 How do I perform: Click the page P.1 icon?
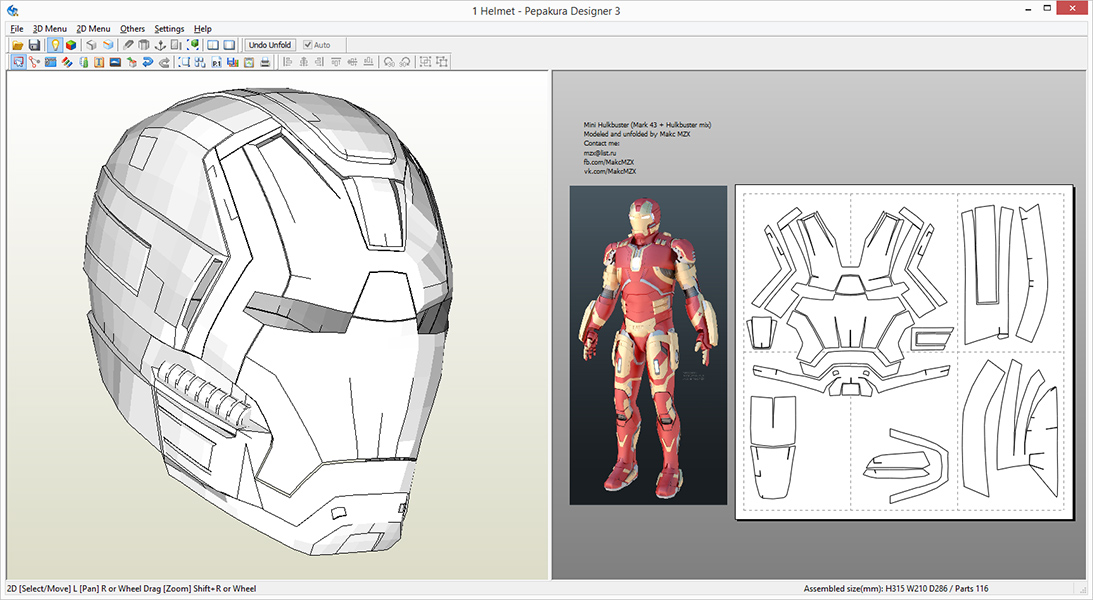coord(217,62)
